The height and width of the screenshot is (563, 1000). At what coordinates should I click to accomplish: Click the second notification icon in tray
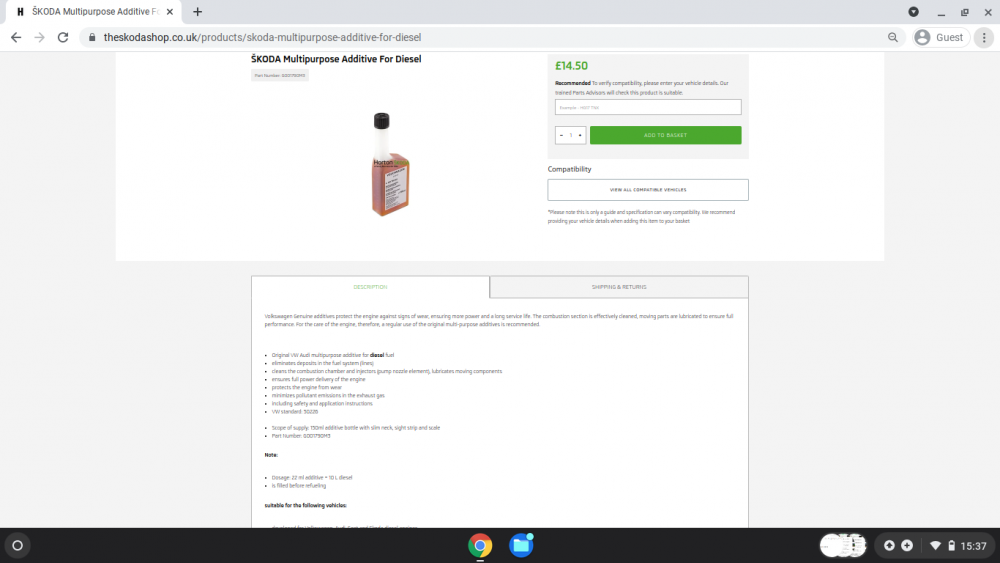coord(907,546)
